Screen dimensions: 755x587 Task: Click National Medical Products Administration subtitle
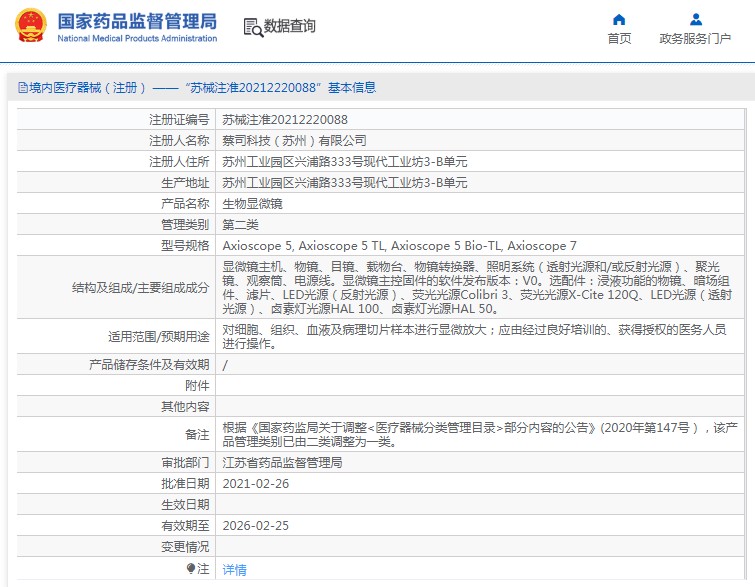[x=137, y=38]
